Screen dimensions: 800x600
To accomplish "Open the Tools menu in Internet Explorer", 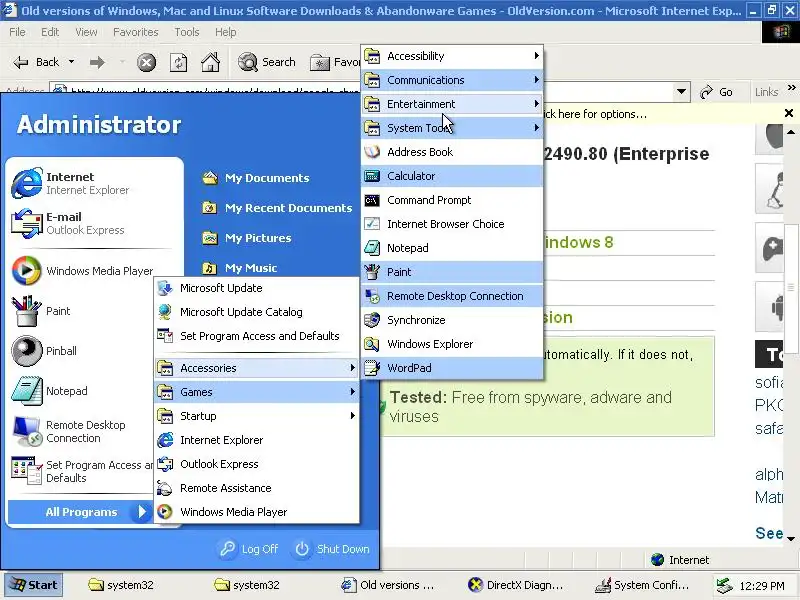I will point(187,32).
